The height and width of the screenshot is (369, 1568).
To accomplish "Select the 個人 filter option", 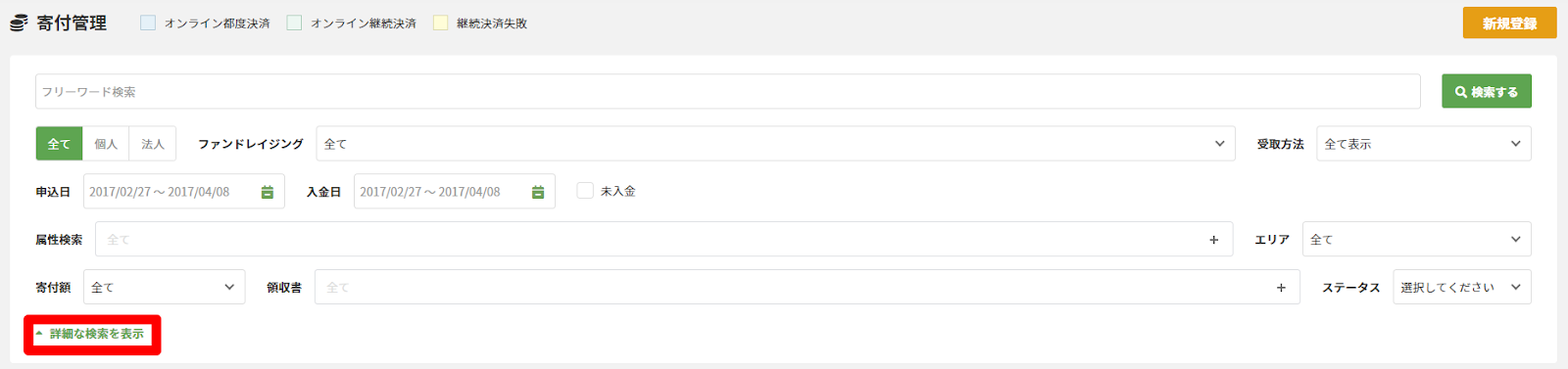I will pos(106,144).
